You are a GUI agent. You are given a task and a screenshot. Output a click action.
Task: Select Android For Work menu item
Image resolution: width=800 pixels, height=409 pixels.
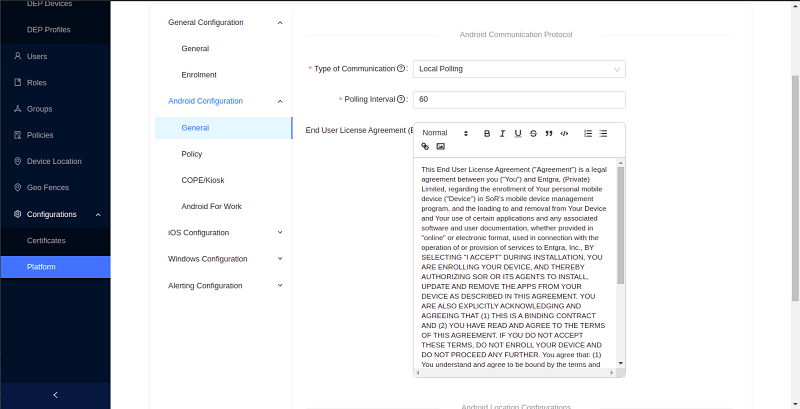click(211, 206)
